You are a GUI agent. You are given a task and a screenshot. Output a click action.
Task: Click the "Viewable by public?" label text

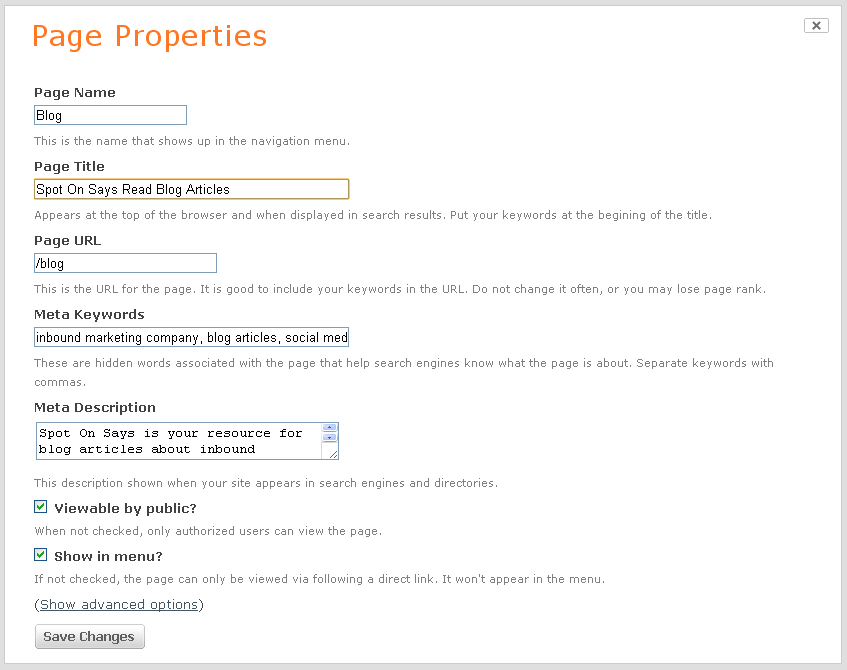(x=125, y=508)
